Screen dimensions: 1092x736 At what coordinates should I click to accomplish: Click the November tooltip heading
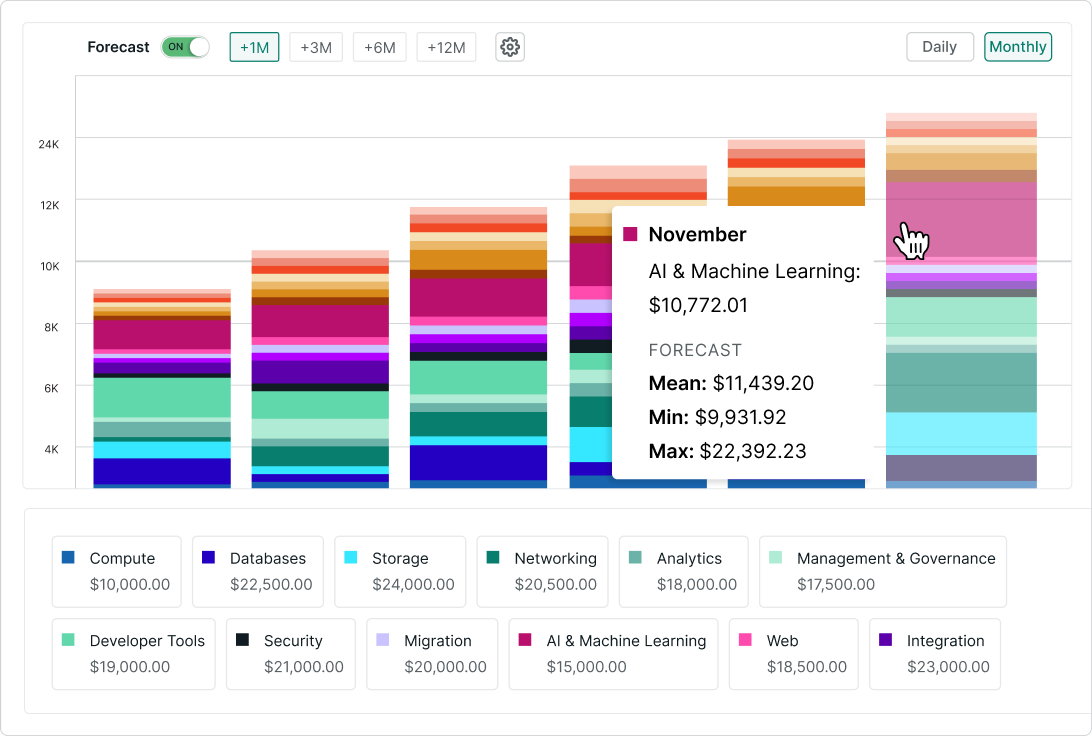pyautogui.click(x=697, y=235)
